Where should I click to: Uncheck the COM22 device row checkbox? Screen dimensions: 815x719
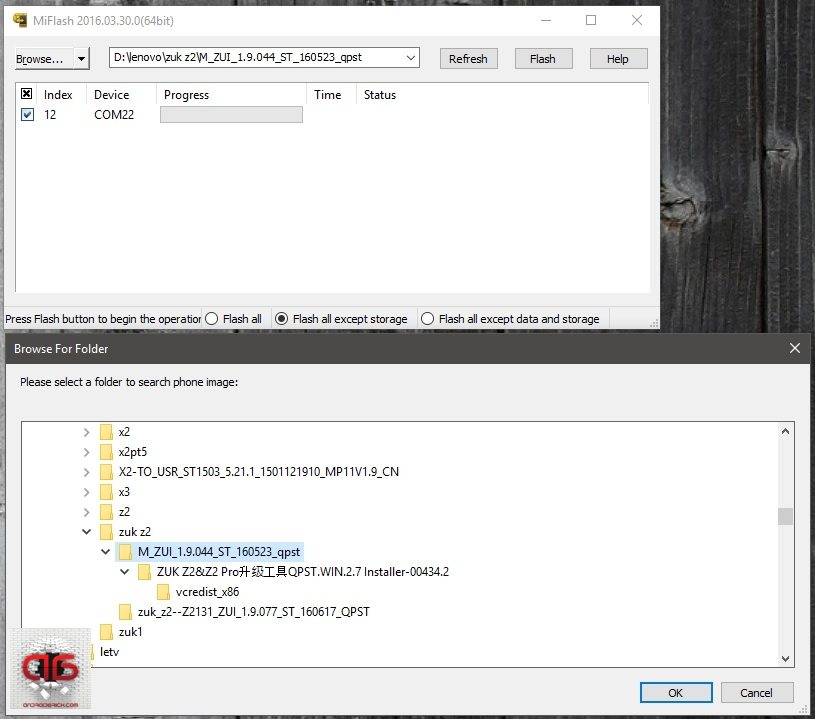coord(27,115)
